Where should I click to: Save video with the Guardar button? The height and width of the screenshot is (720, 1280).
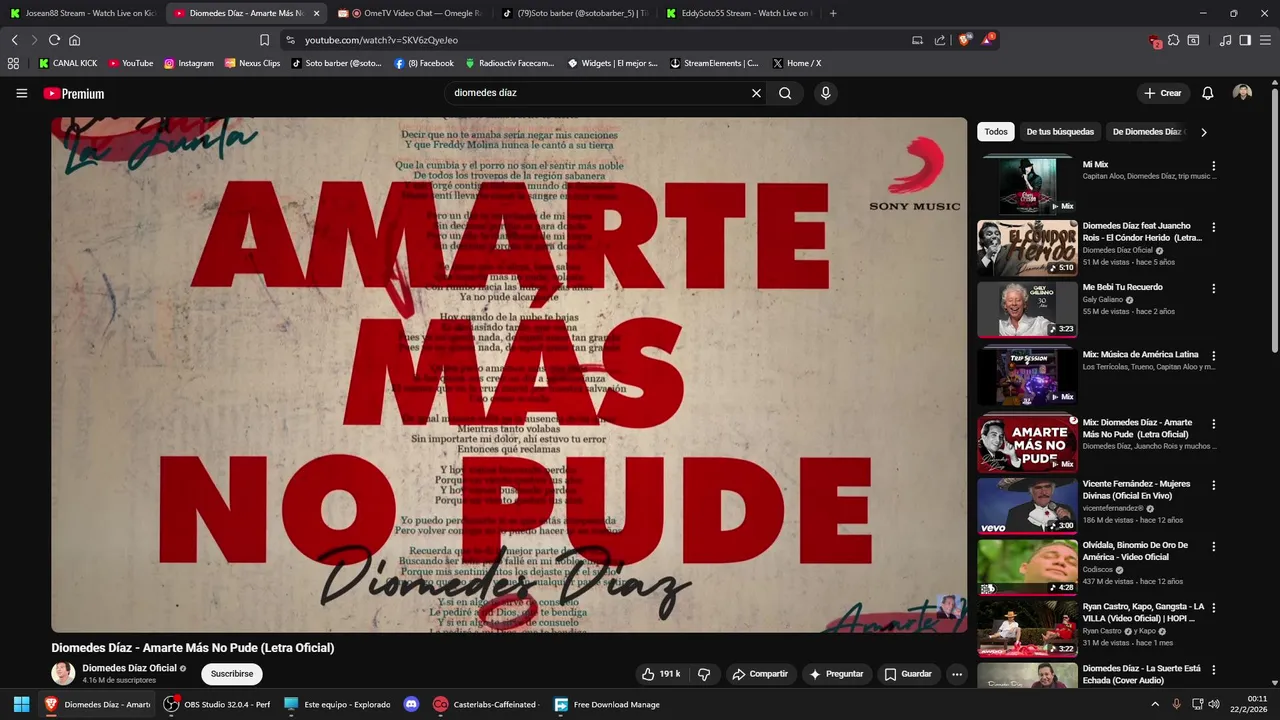point(908,674)
